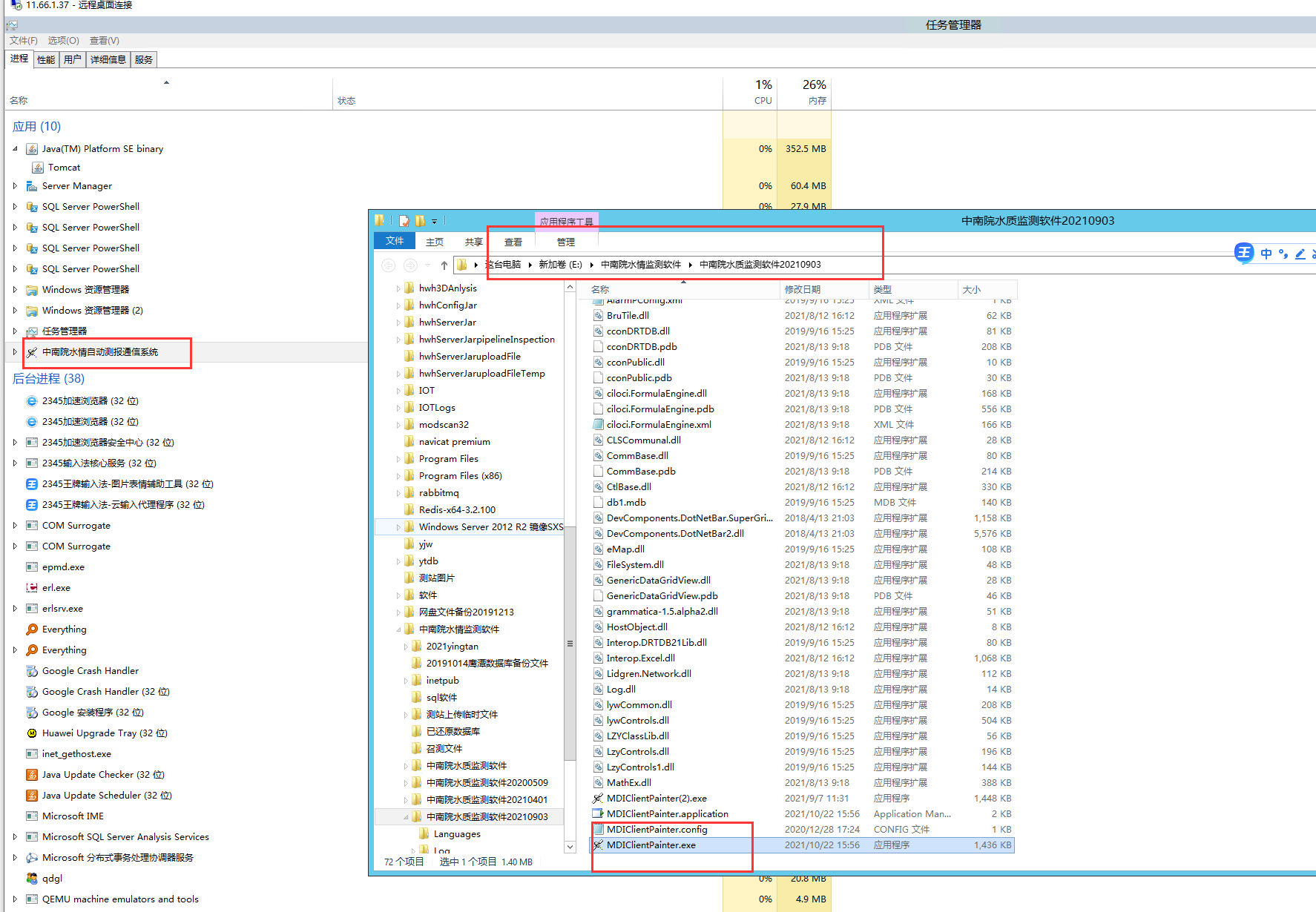
Task: Click the 中南院水情自动测报通信系统 process icon
Action: pos(32,352)
